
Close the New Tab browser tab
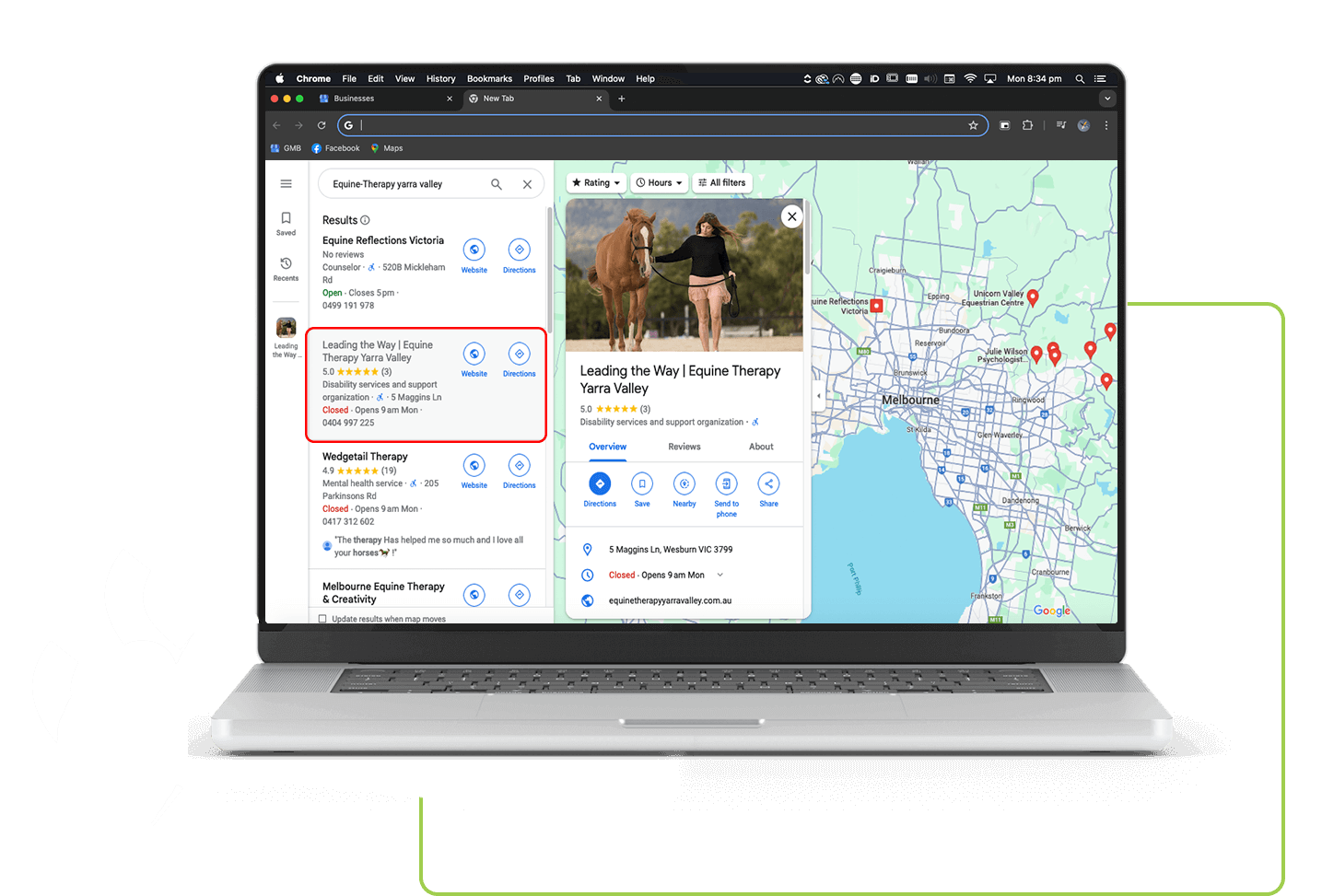point(599,99)
